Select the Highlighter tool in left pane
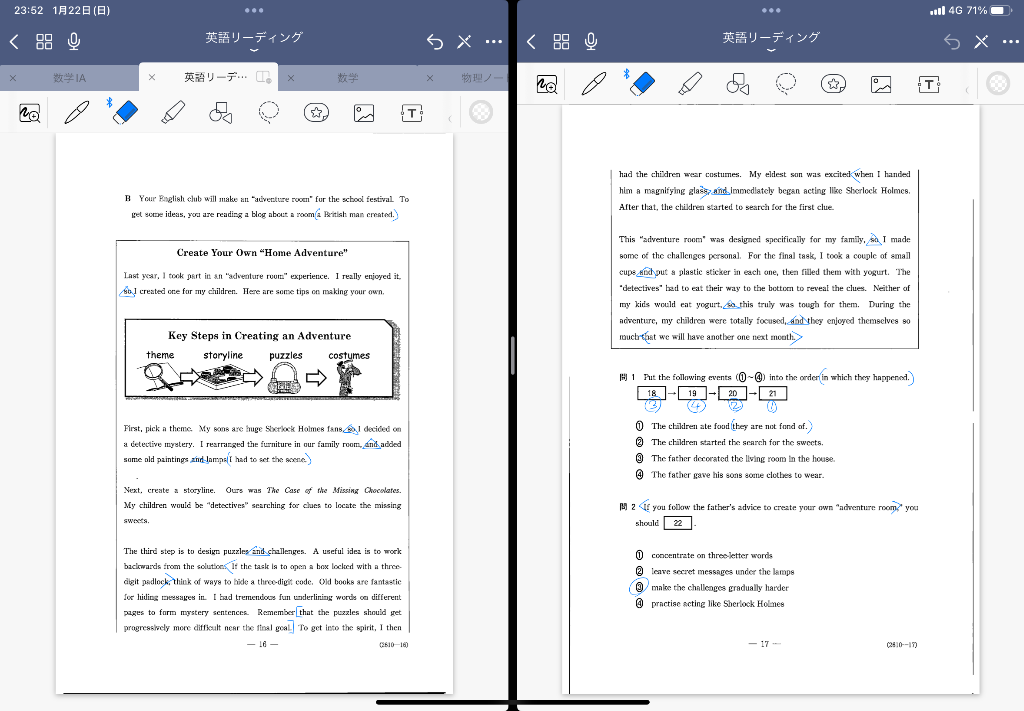Screen dimensions: 1024x711 (x=173, y=113)
